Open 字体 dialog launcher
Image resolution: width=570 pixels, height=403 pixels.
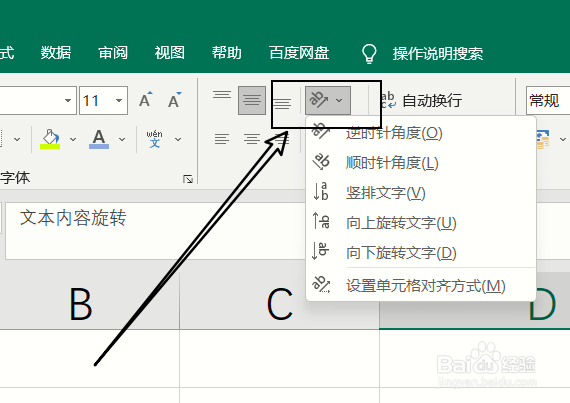(188, 179)
